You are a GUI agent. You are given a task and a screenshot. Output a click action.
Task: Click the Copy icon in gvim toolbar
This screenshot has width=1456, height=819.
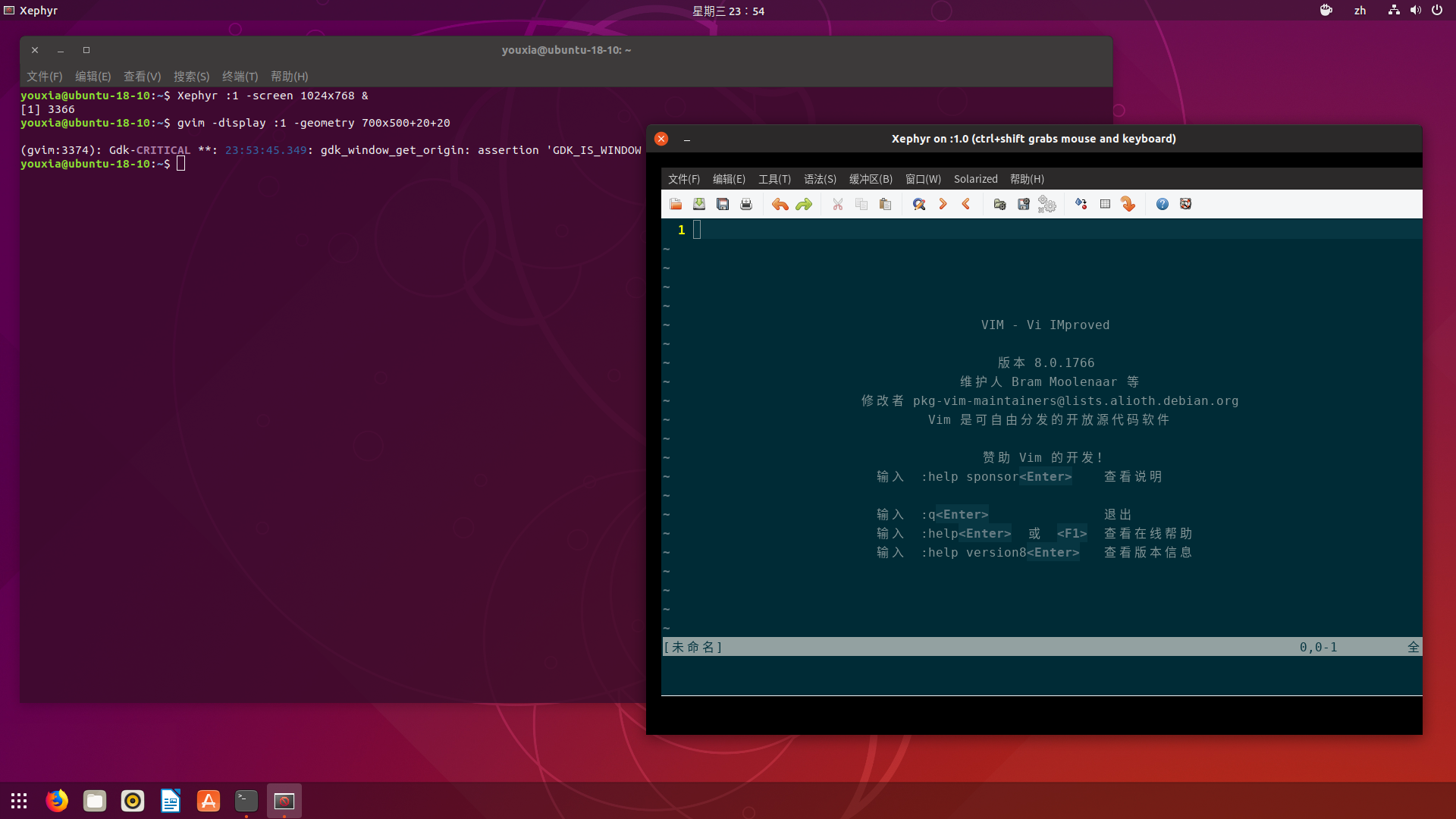[x=861, y=204]
